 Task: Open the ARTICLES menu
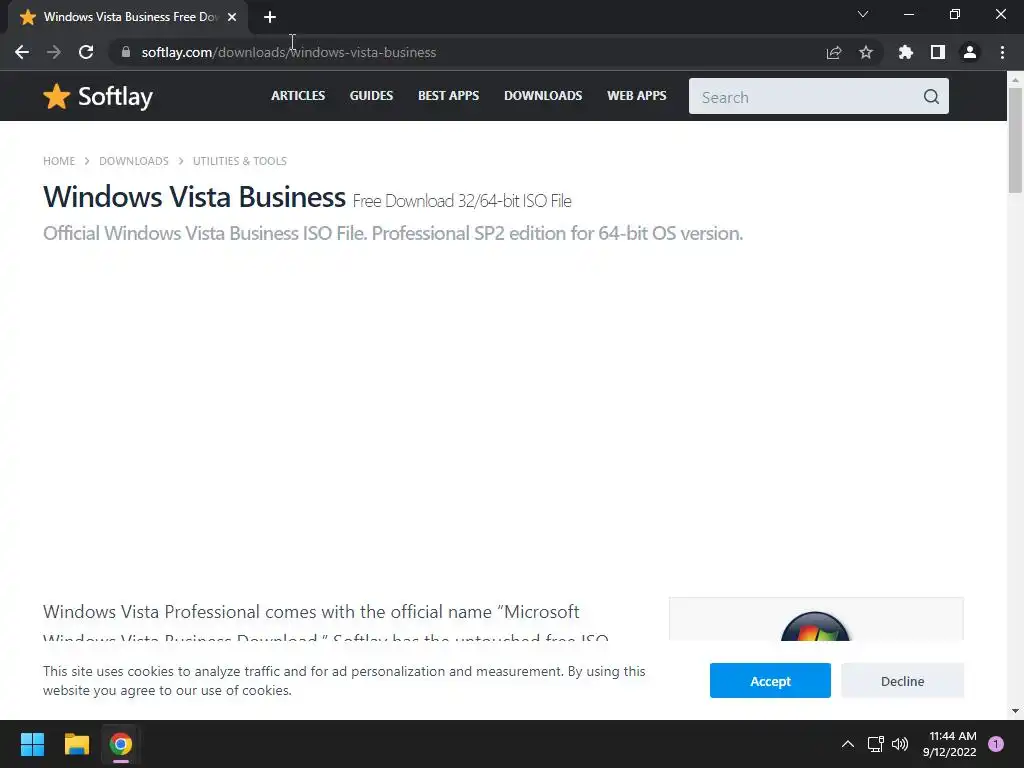click(298, 95)
